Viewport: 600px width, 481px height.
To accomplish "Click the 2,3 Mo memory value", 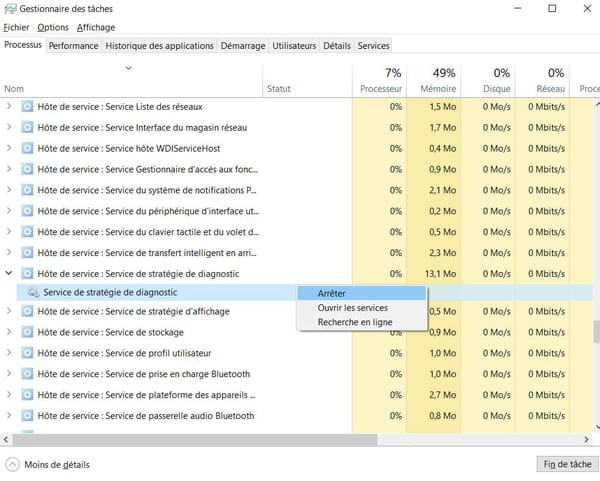I will (x=442, y=253).
